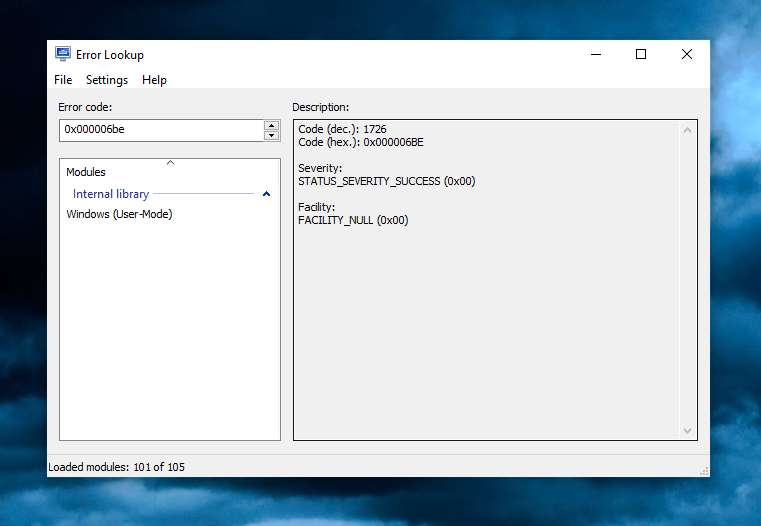Click the Internal library group label

click(x=111, y=194)
